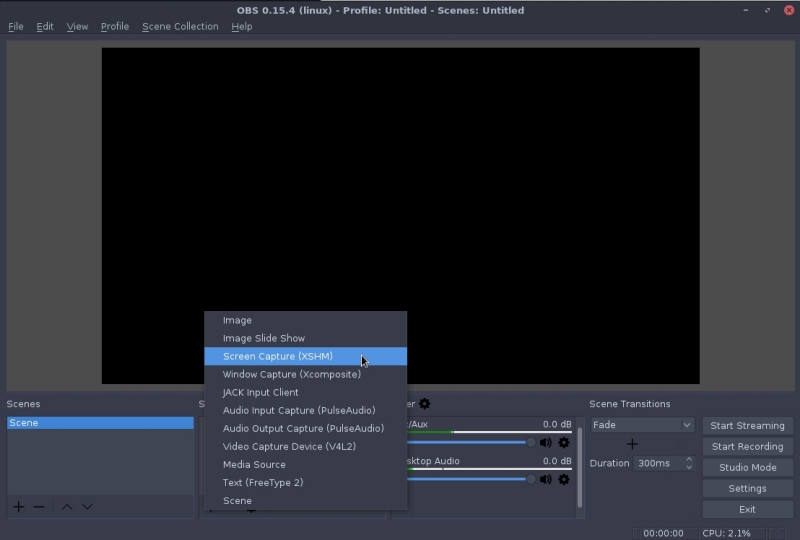This screenshot has height=540, width=800.
Task: Click the 00:00:00 timer in status bar
Action: tap(663, 533)
